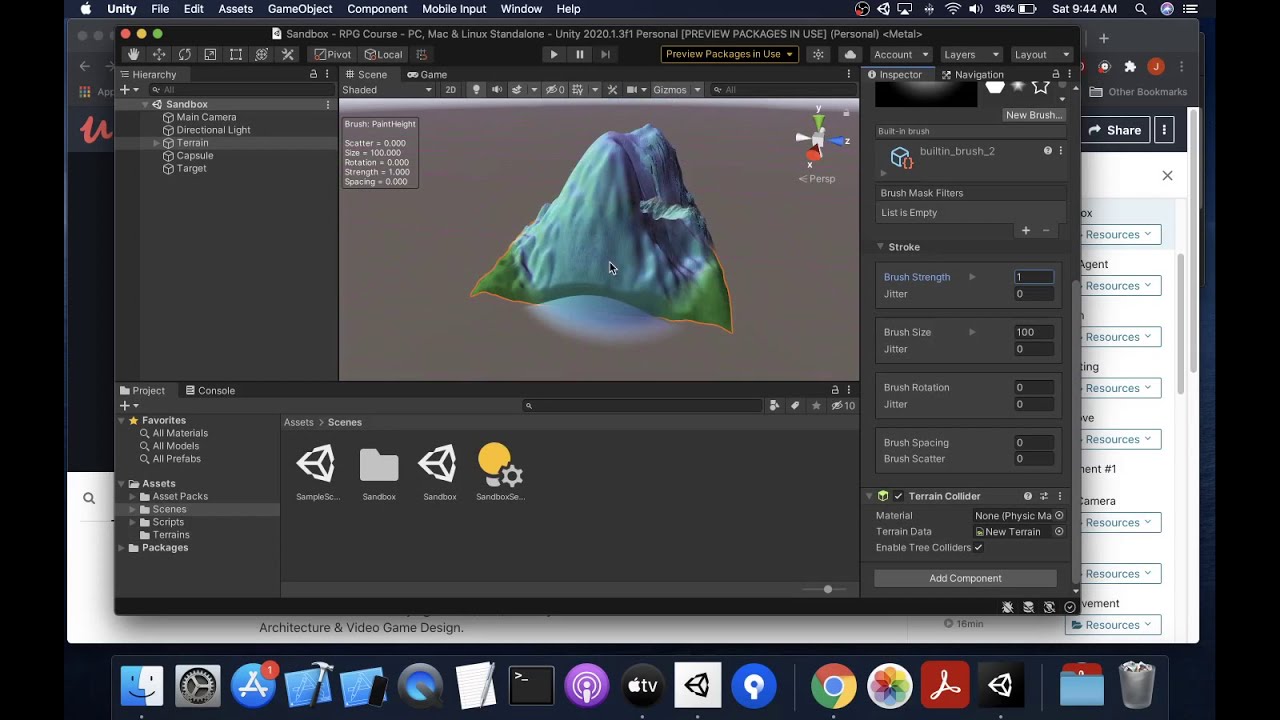Click the Pause button
This screenshot has height=720, width=1280.
click(580, 54)
